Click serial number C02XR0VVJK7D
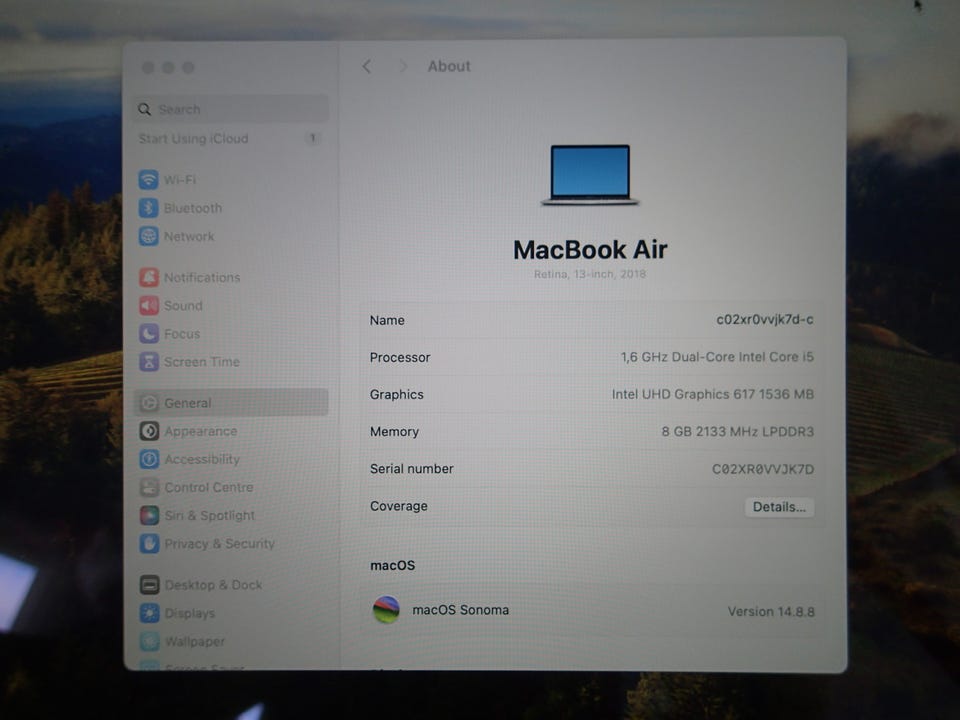This screenshot has width=960, height=720. pos(763,469)
